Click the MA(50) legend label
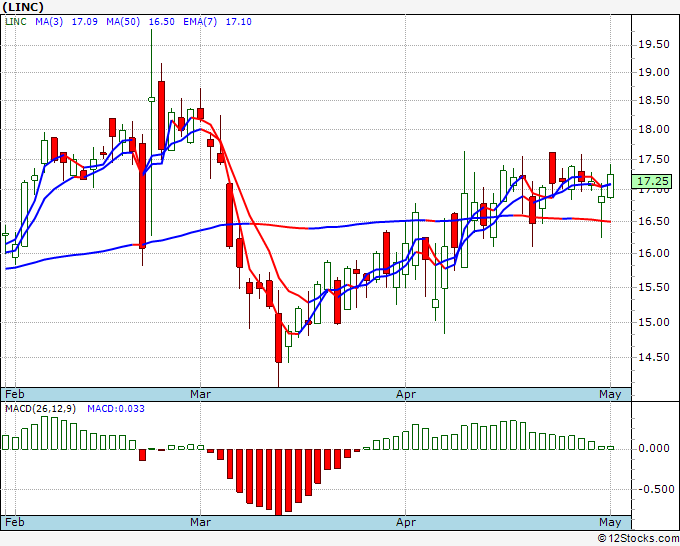Screen dimensions: 680x546 123,22
